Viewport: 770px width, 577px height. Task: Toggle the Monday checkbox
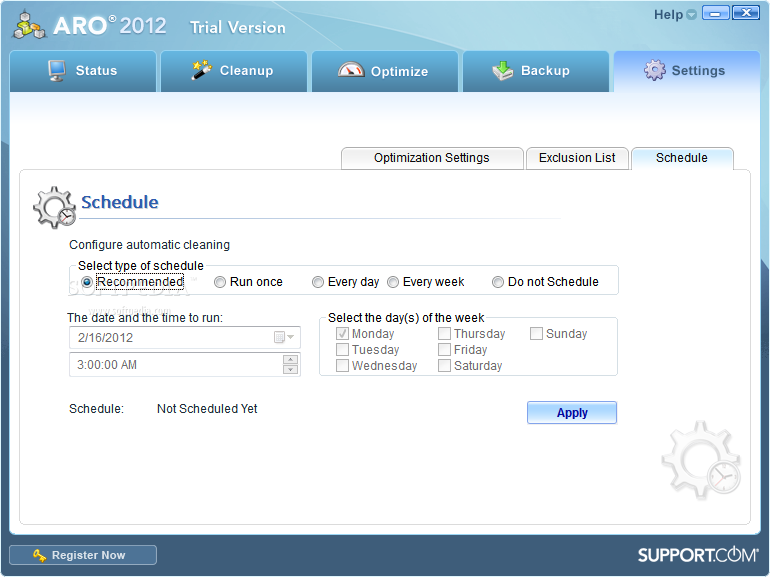[342, 334]
